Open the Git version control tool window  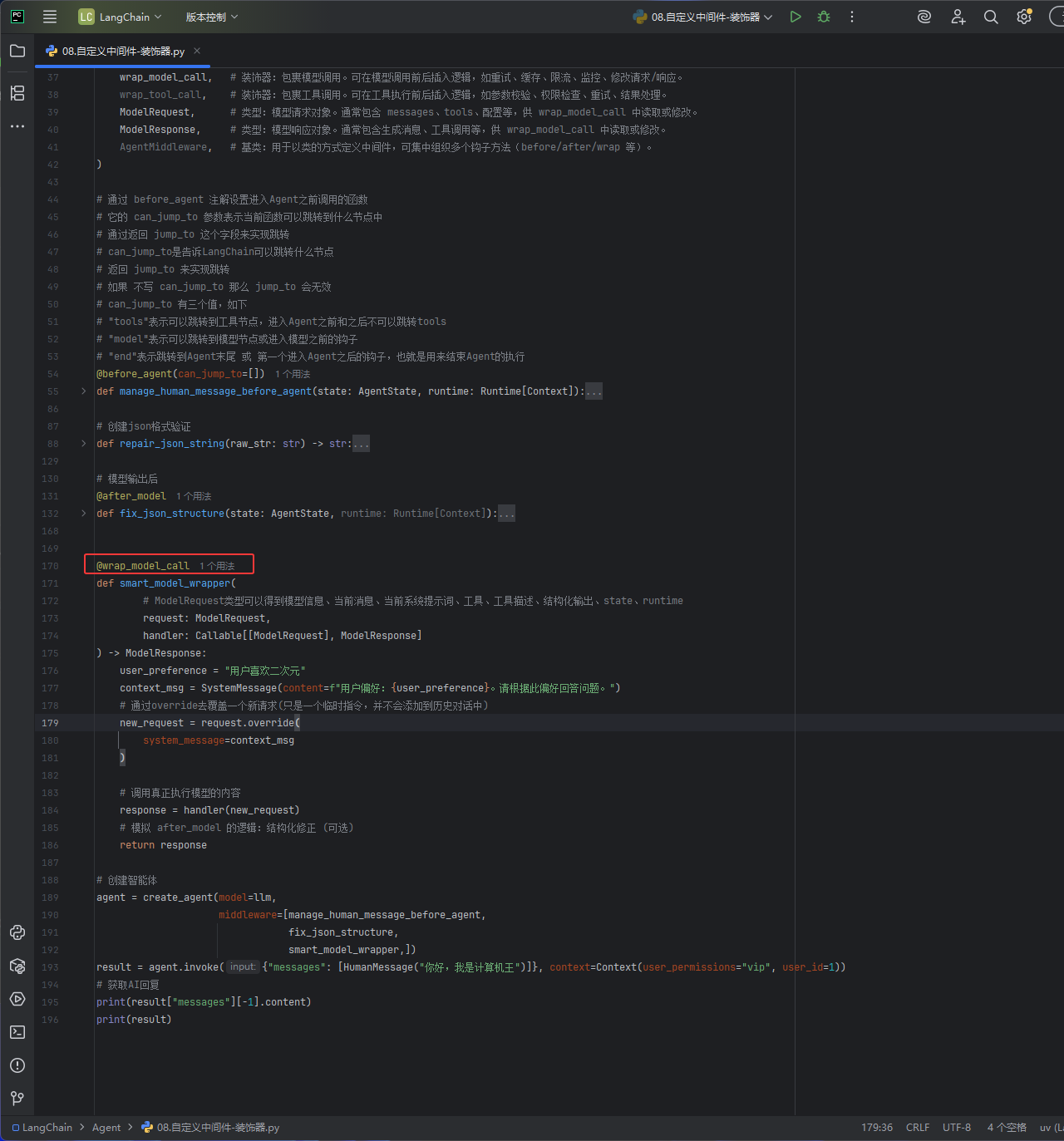click(17, 1099)
